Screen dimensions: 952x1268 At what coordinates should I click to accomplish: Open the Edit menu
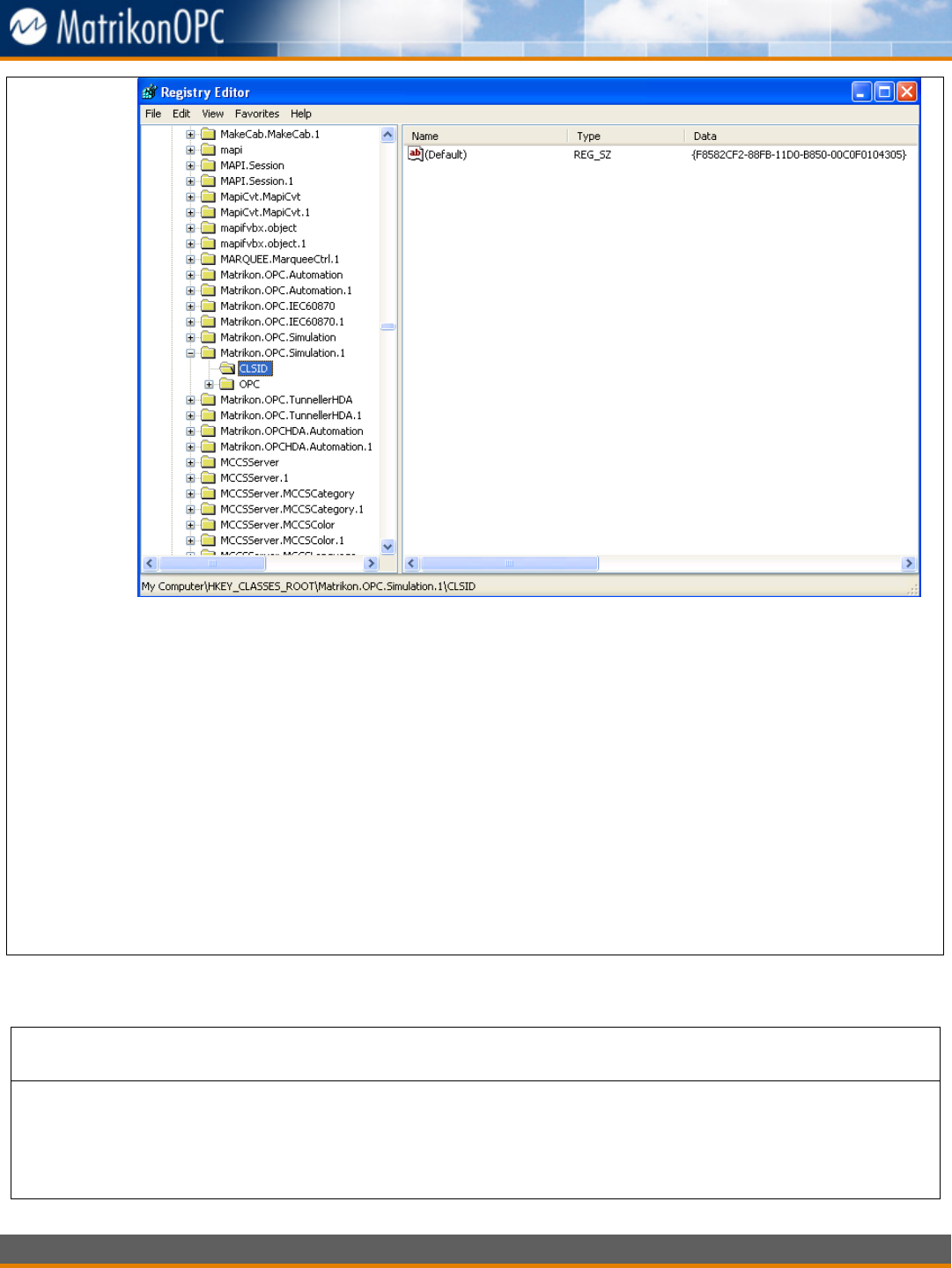[x=181, y=114]
